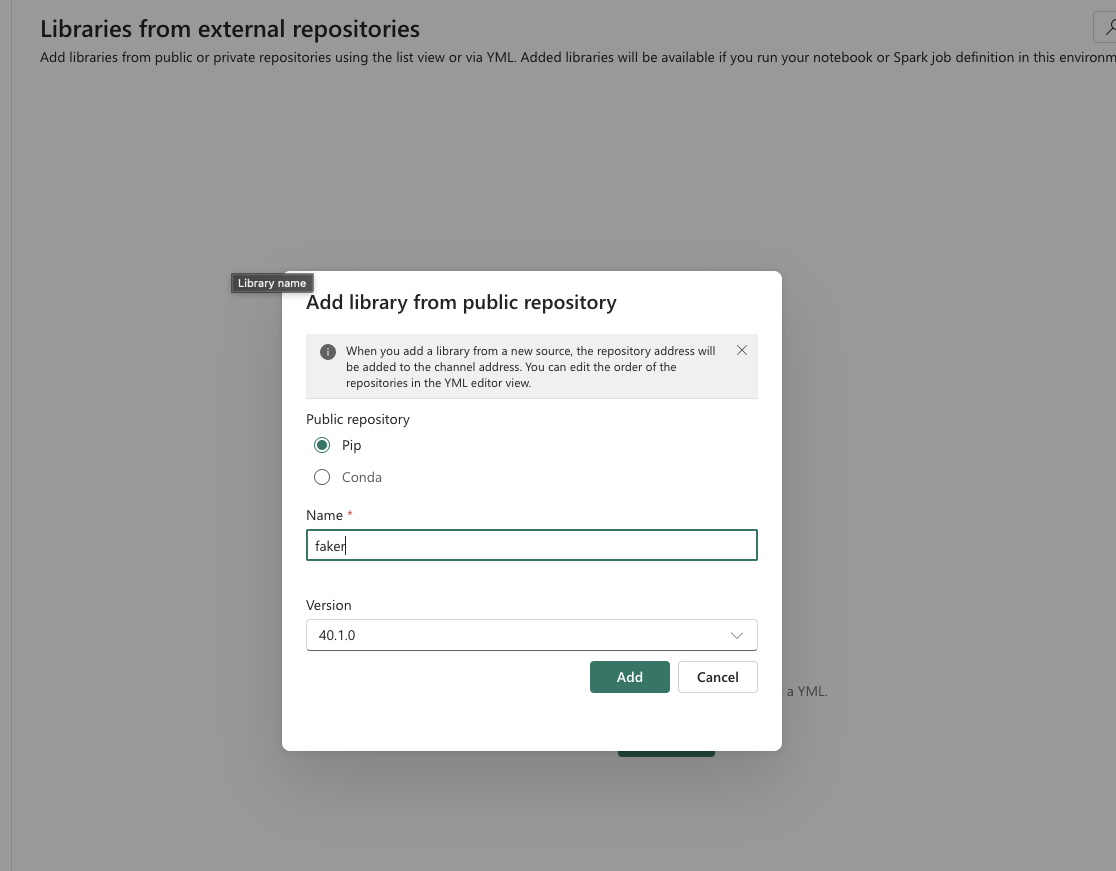
Task: Click the version value "40.1.0"
Action: (335, 635)
